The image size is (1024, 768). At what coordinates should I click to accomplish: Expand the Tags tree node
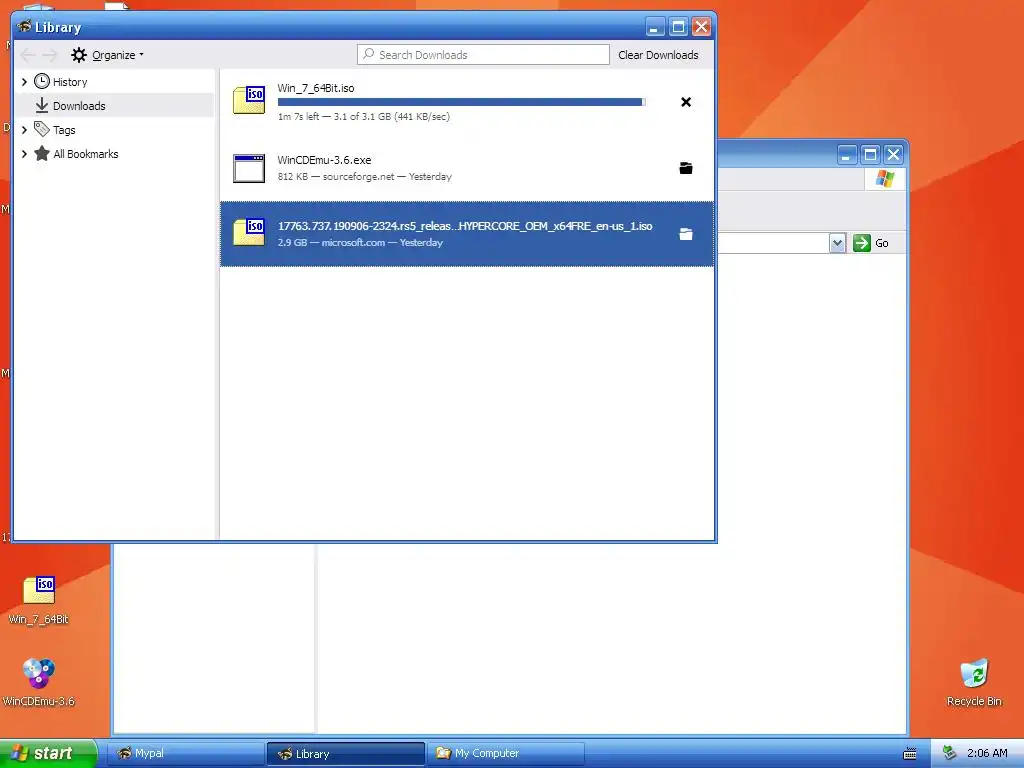24,130
